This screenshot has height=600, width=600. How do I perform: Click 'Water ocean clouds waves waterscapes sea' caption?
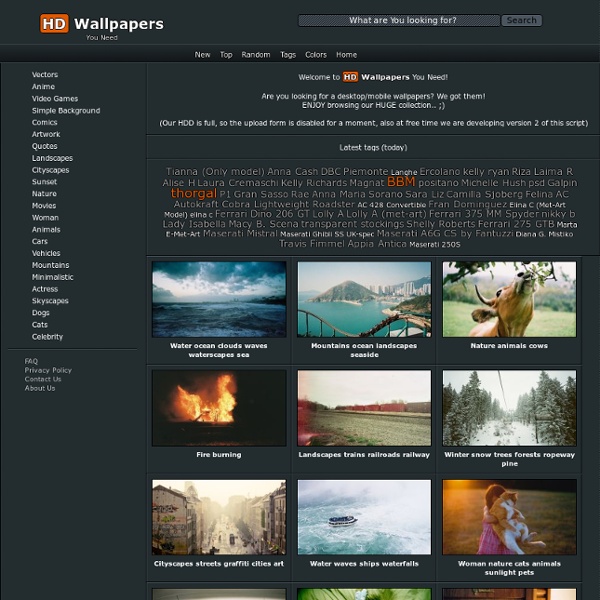coord(219,350)
